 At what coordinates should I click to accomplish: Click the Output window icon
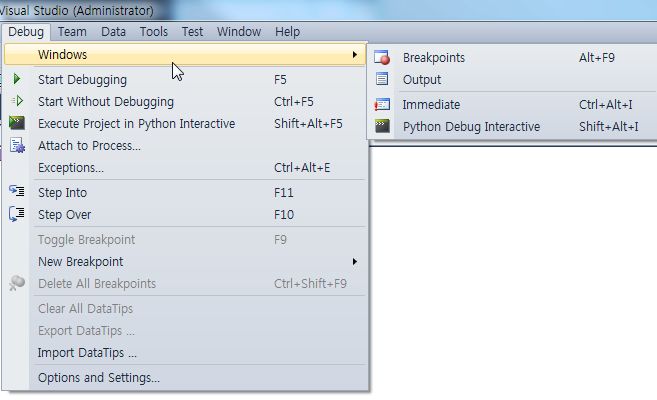382,79
